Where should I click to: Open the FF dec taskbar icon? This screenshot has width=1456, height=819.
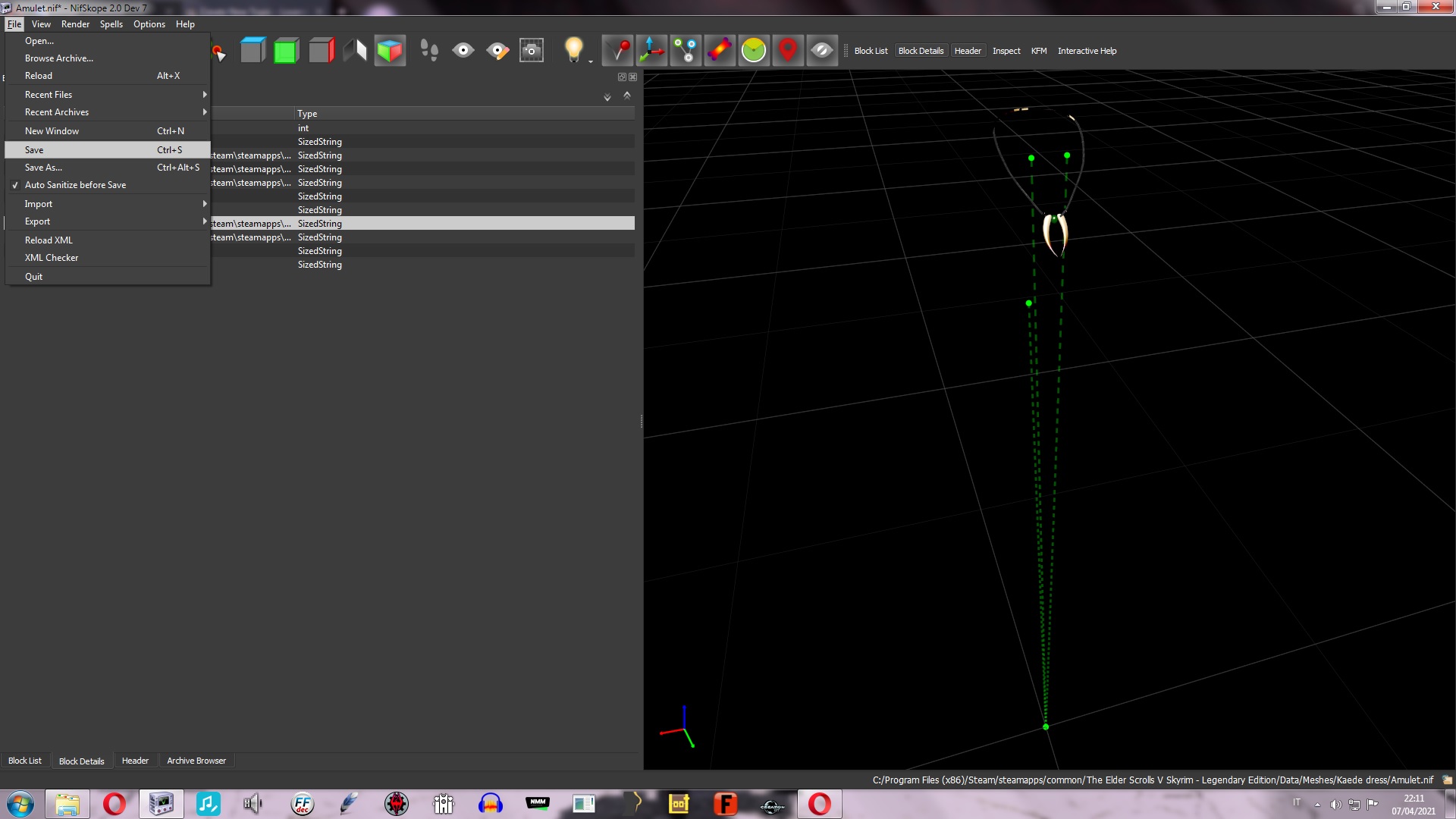tap(303, 804)
